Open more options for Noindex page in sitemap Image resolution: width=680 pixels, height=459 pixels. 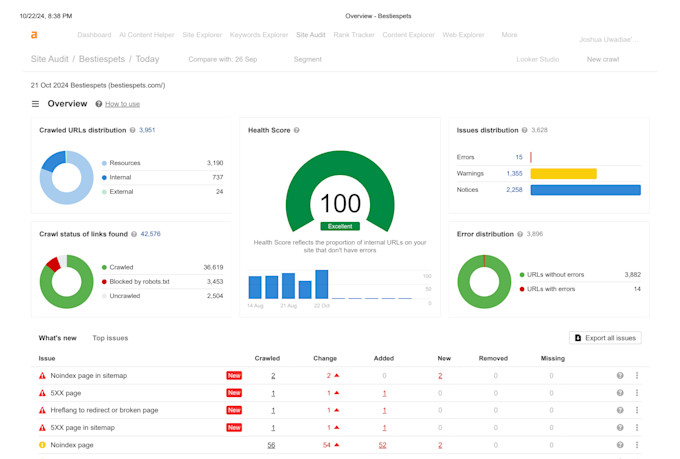637,376
